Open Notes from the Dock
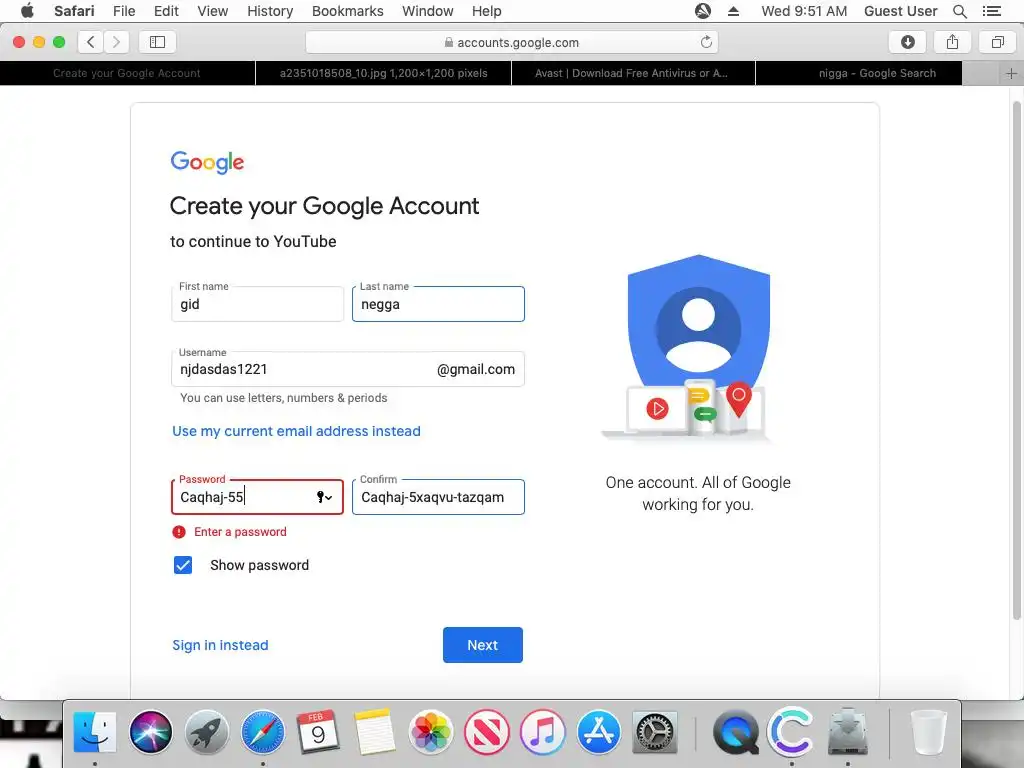 374,732
